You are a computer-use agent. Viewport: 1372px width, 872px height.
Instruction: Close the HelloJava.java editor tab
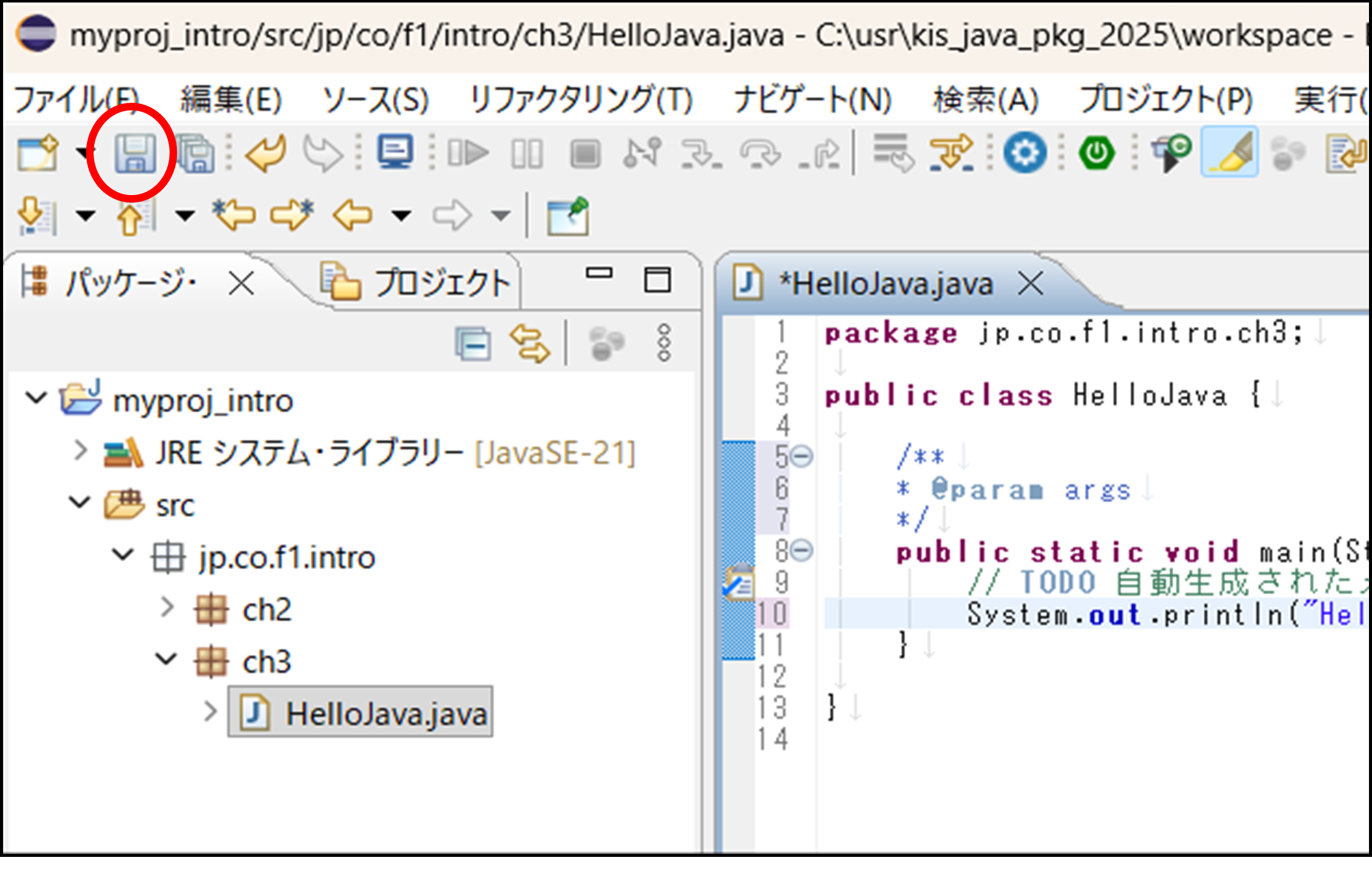[1030, 283]
